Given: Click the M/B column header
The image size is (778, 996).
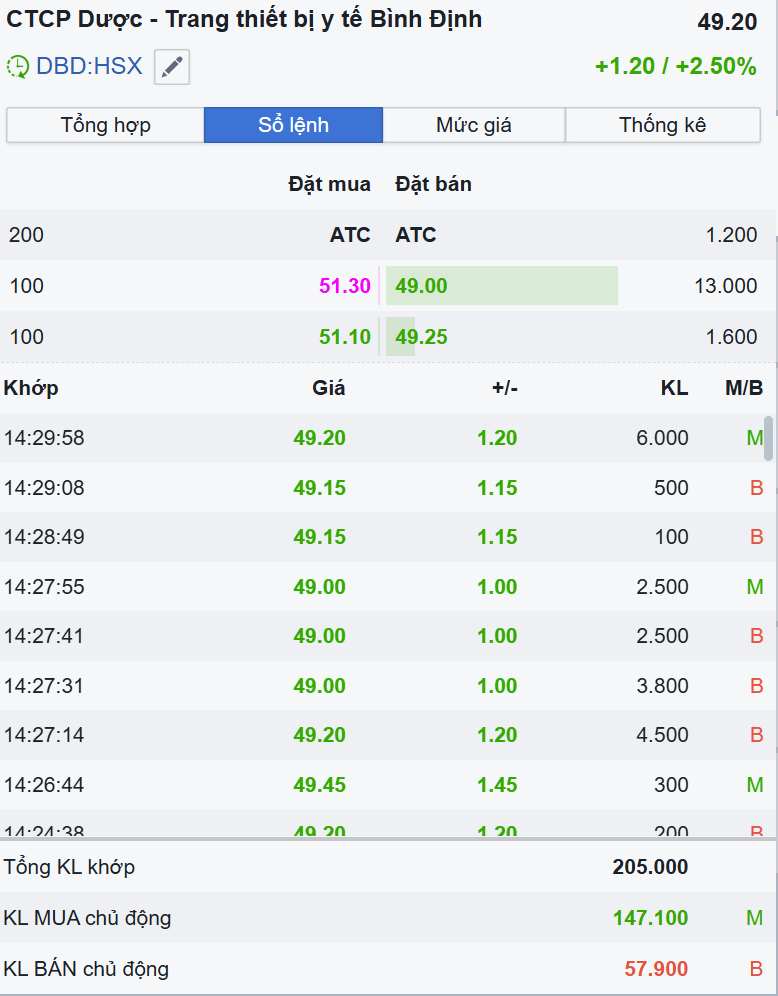Looking at the screenshot, I should pyautogui.click(x=744, y=388).
